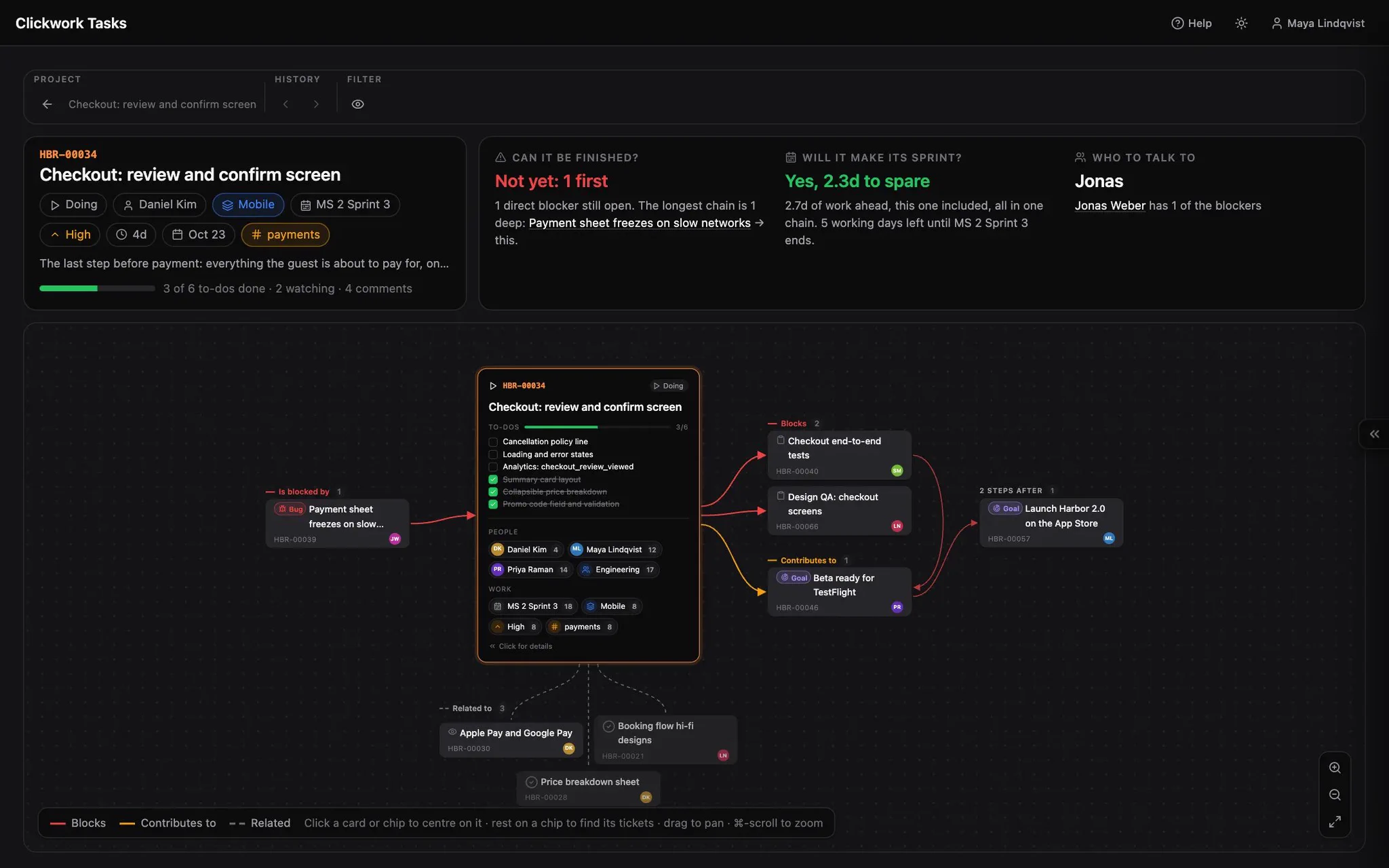Click the High priority header chip

(x=70, y=235)
